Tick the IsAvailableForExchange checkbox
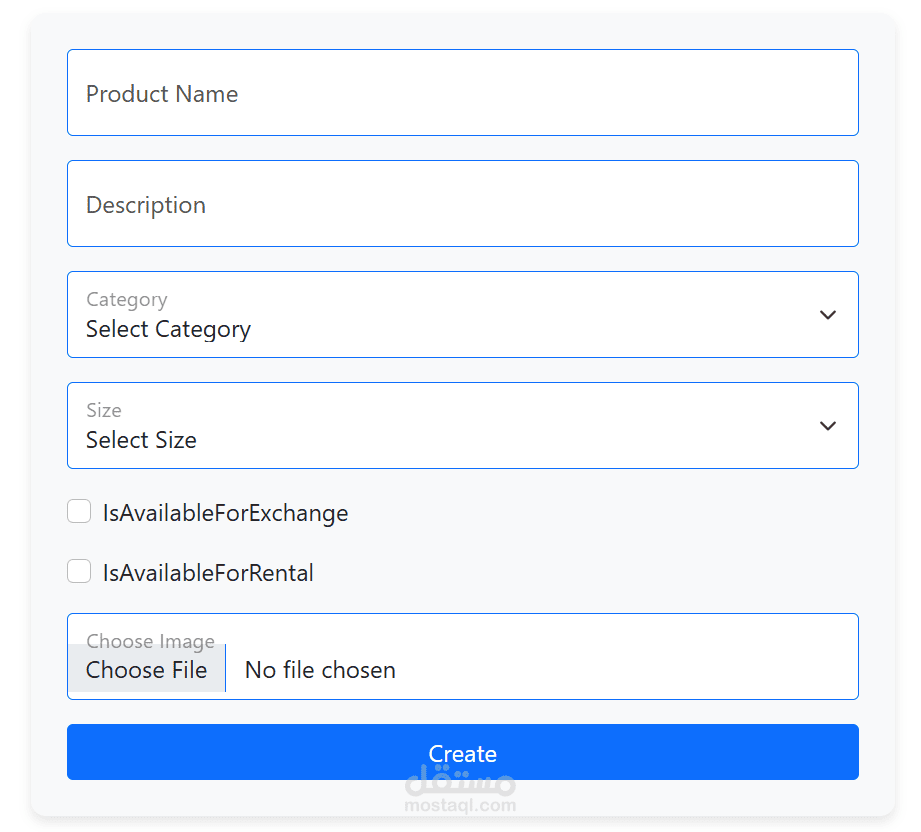The height and width of the screenshot is (832, 921). tap(79, 512)
